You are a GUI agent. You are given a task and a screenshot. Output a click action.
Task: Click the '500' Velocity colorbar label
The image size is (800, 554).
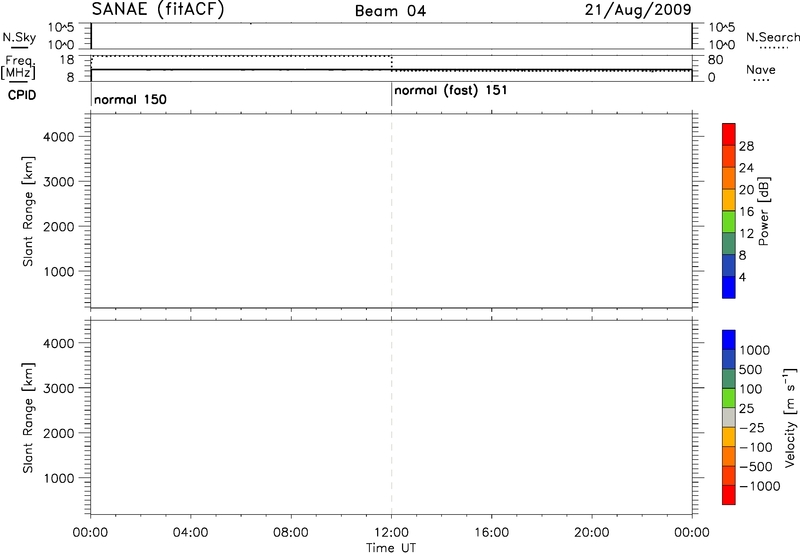click(750, 370)
